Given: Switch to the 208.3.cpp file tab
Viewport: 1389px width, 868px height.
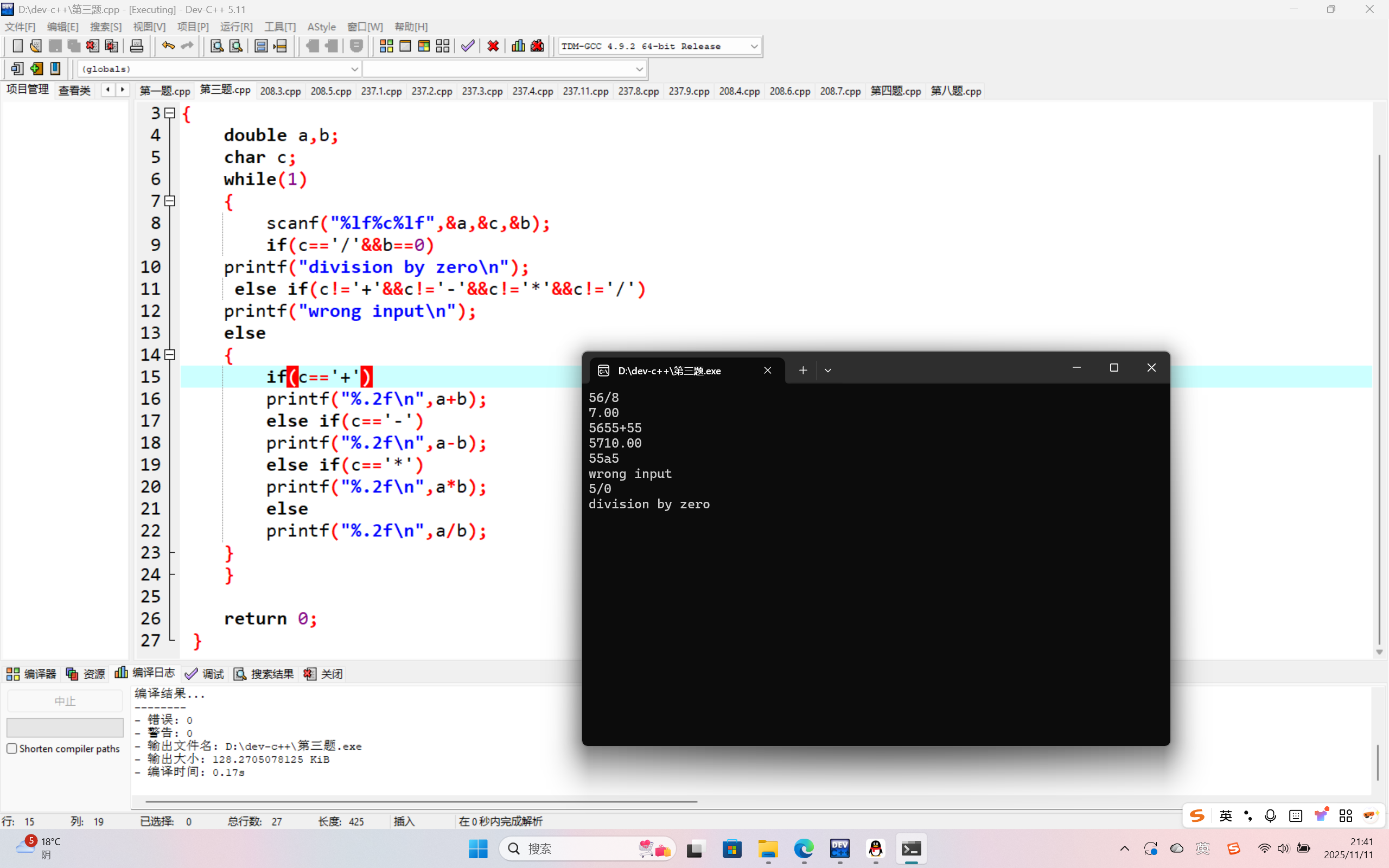Looking at the screenshot, I should pyautogui.click(x=280, y=91).
